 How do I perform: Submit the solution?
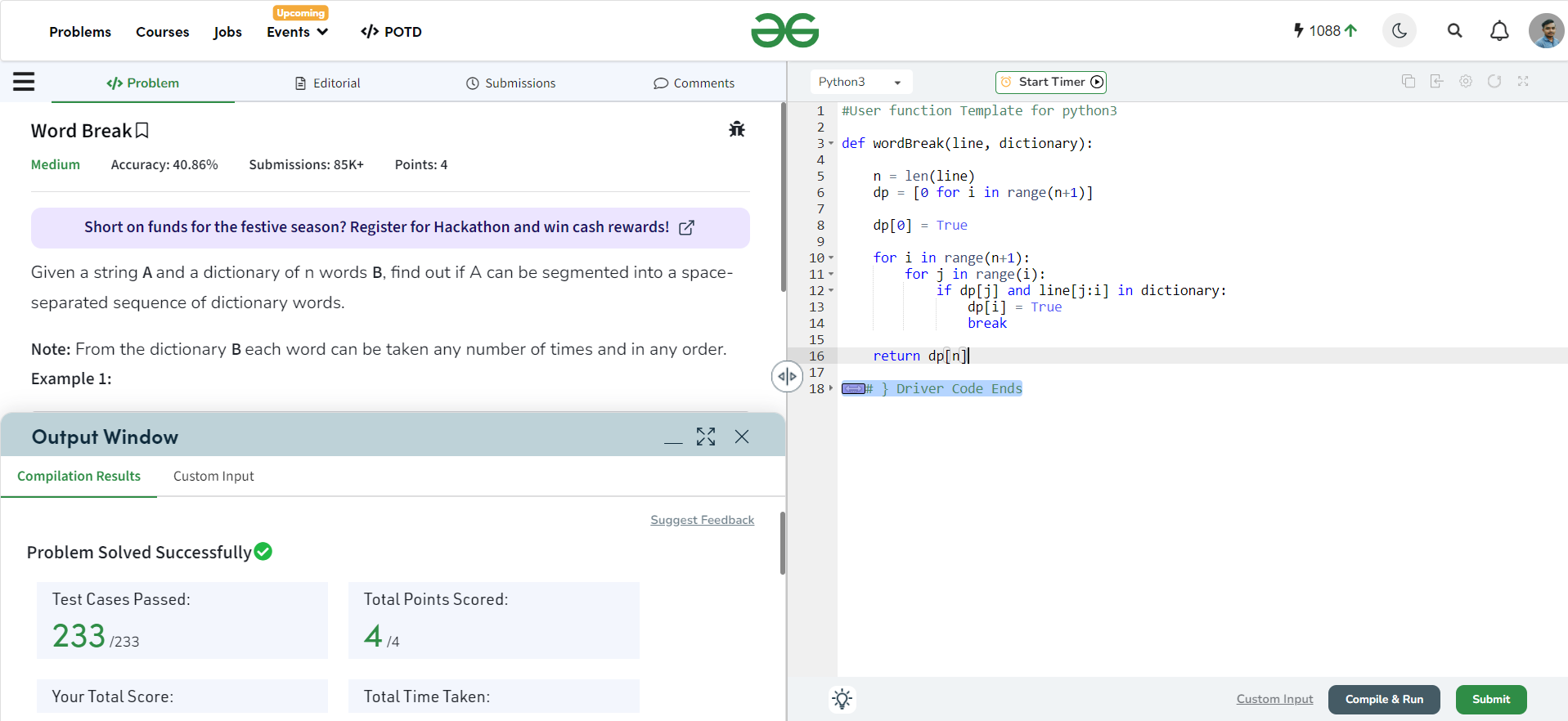pyautogui.click(x=1491, y=699)
